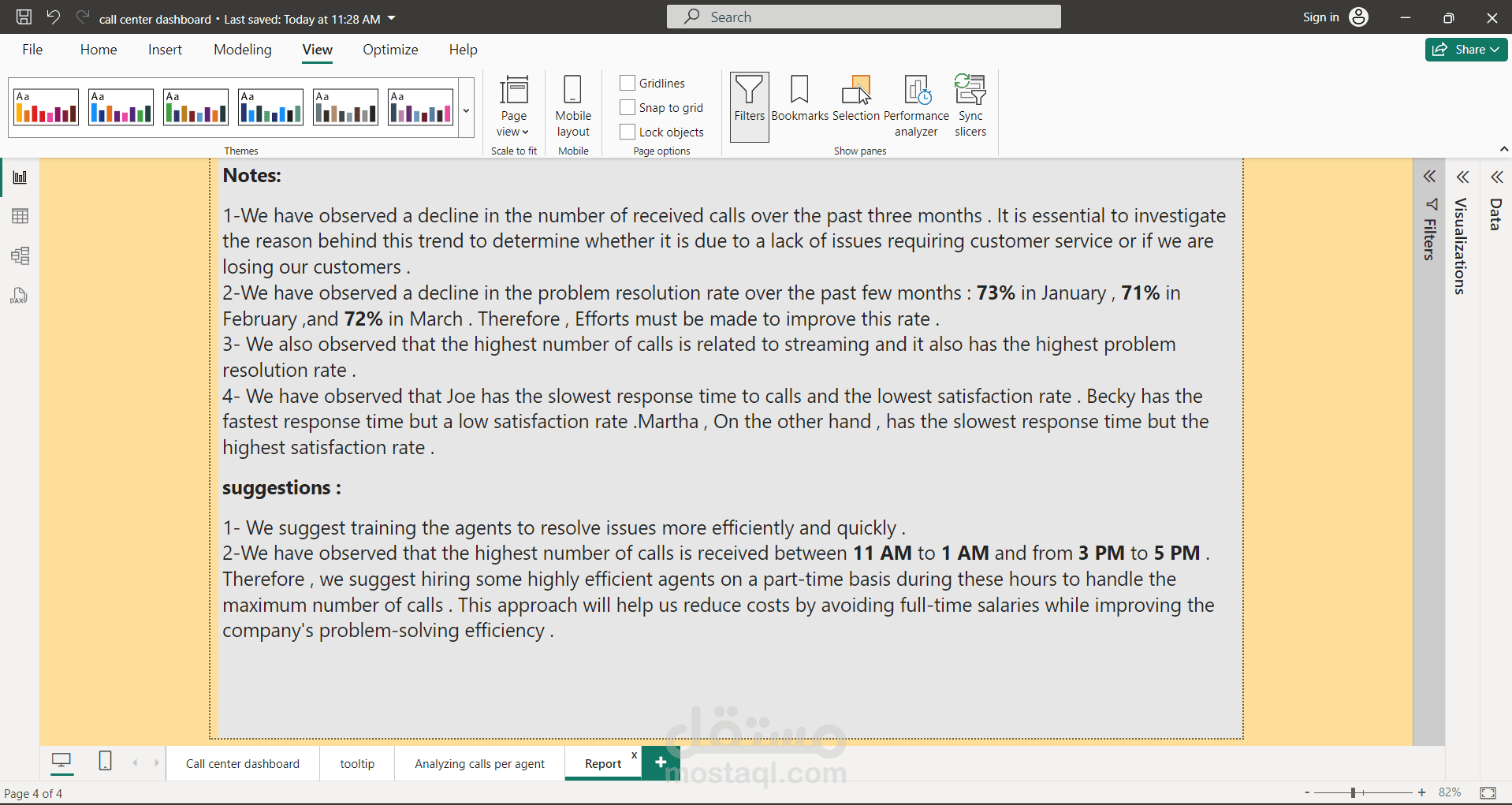Add a new report page
The height and width of the screenshot is (805, 1512).
click(x=661, y=763)
